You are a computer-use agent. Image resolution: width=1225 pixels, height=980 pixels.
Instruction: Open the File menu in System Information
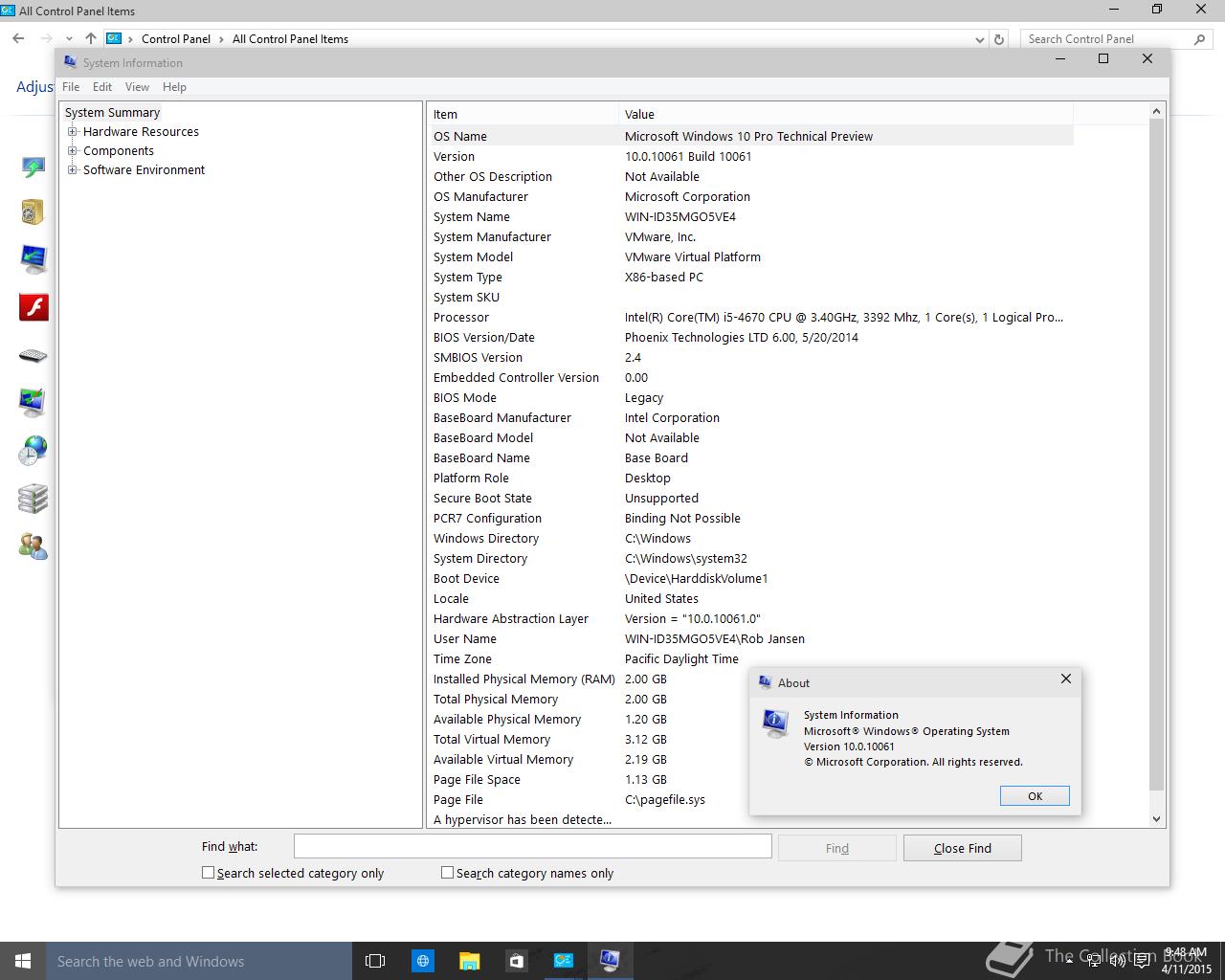click(71, 87)
